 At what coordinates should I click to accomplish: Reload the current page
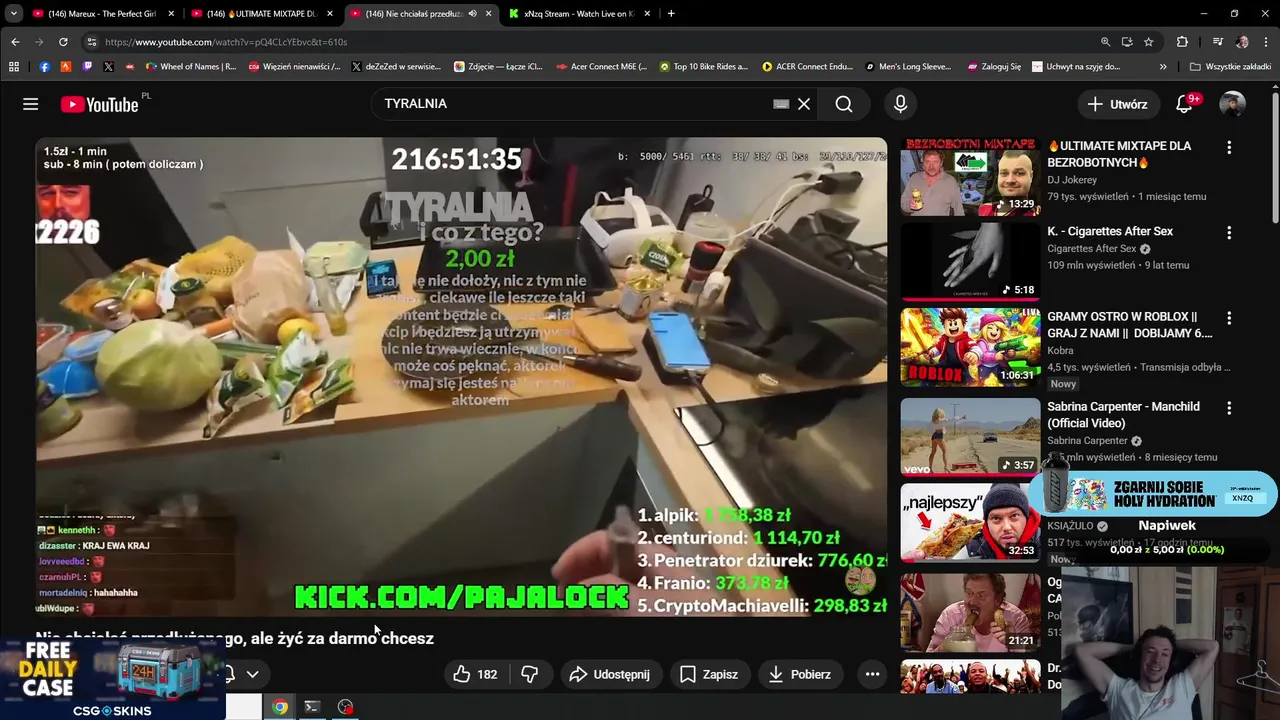click(x=63, y=42)
